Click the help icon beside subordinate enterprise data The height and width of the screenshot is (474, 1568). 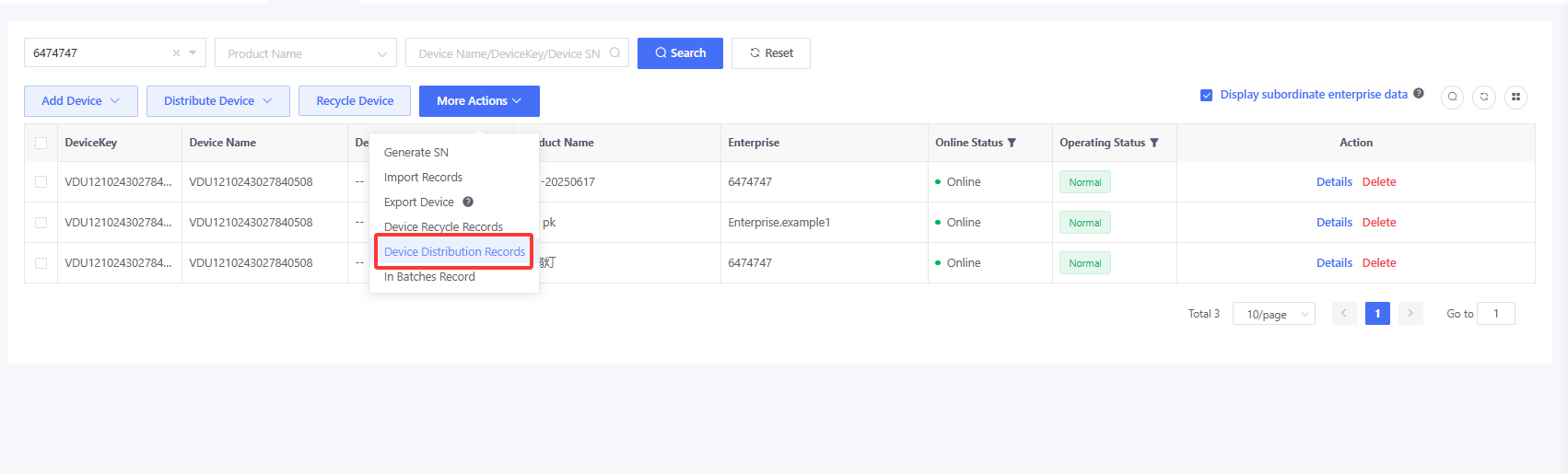(1419, 94)
